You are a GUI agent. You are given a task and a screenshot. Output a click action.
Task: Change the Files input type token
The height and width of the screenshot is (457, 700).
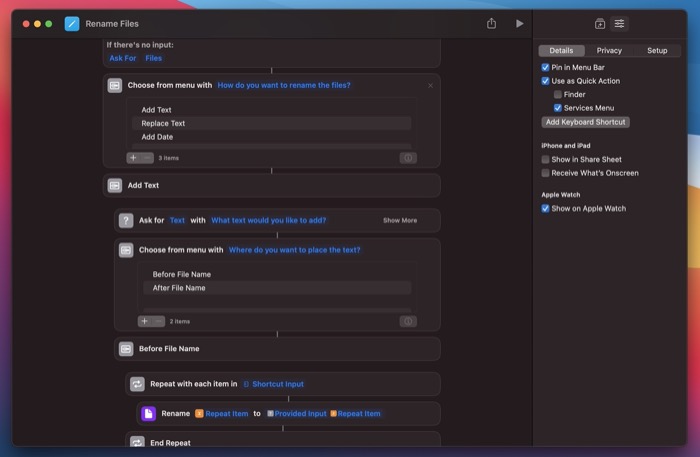[x=153, y=58]
